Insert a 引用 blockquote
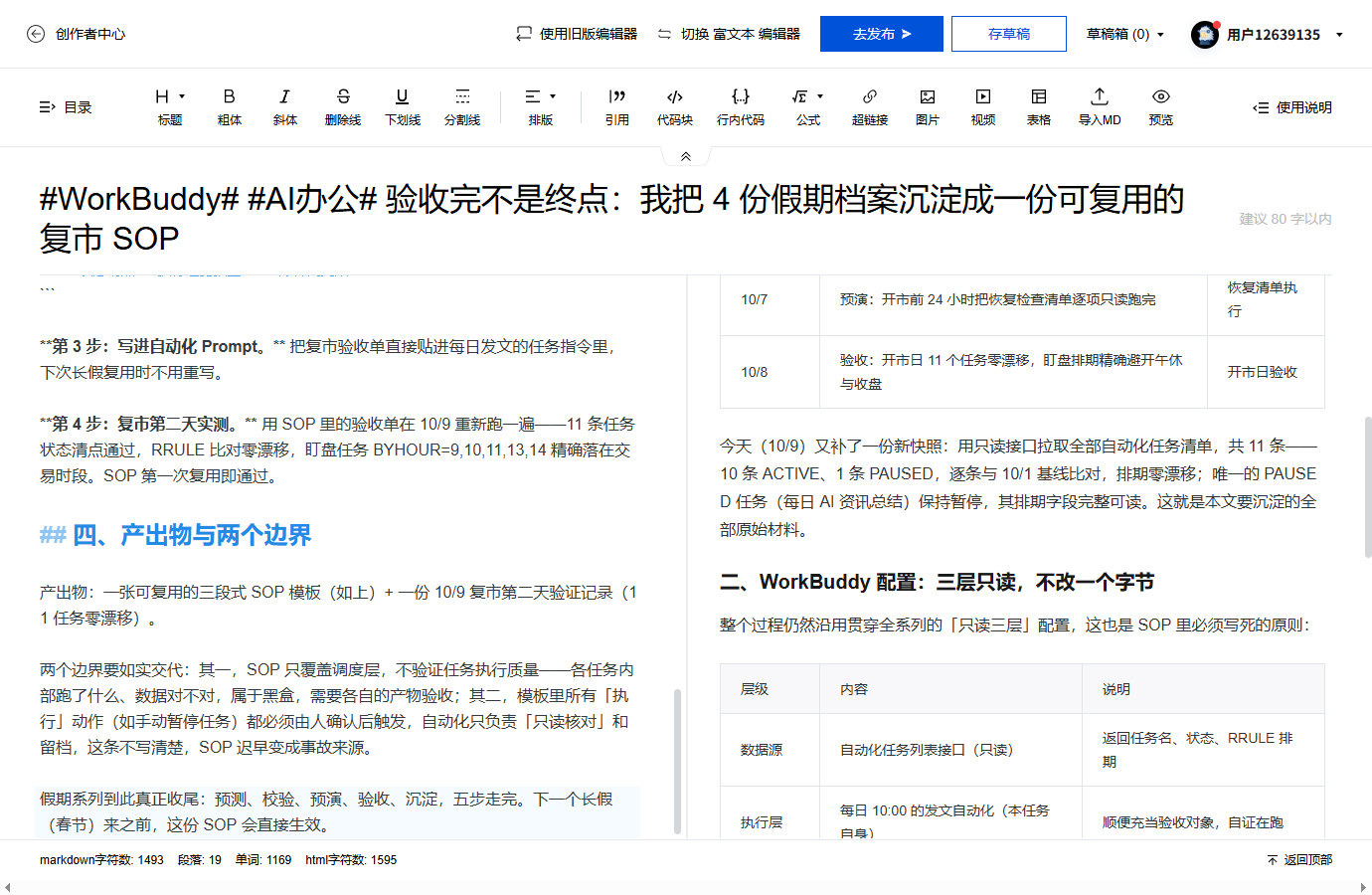1372x895 pixels. pyautogui.click(x=617, y=106)
